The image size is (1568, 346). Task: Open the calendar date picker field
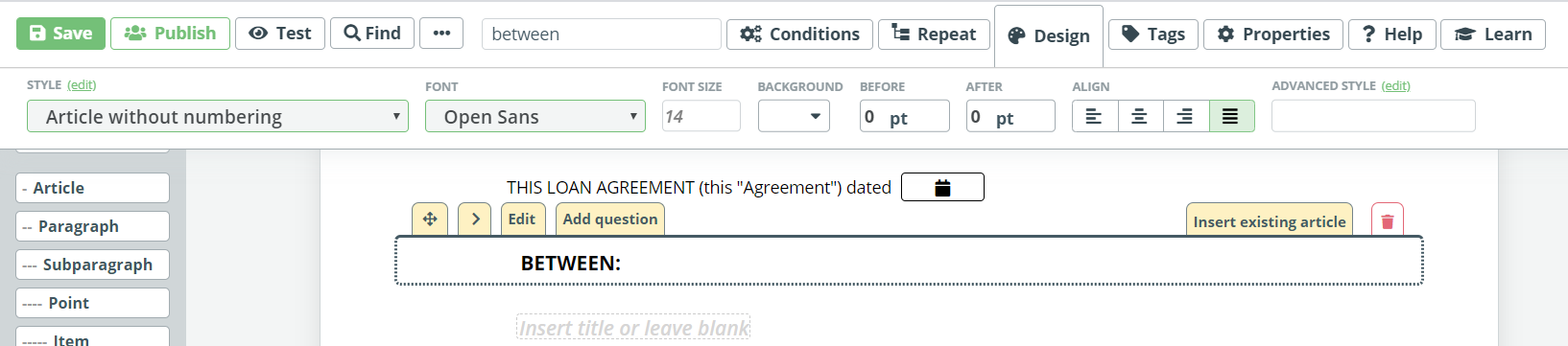(942, 187)
